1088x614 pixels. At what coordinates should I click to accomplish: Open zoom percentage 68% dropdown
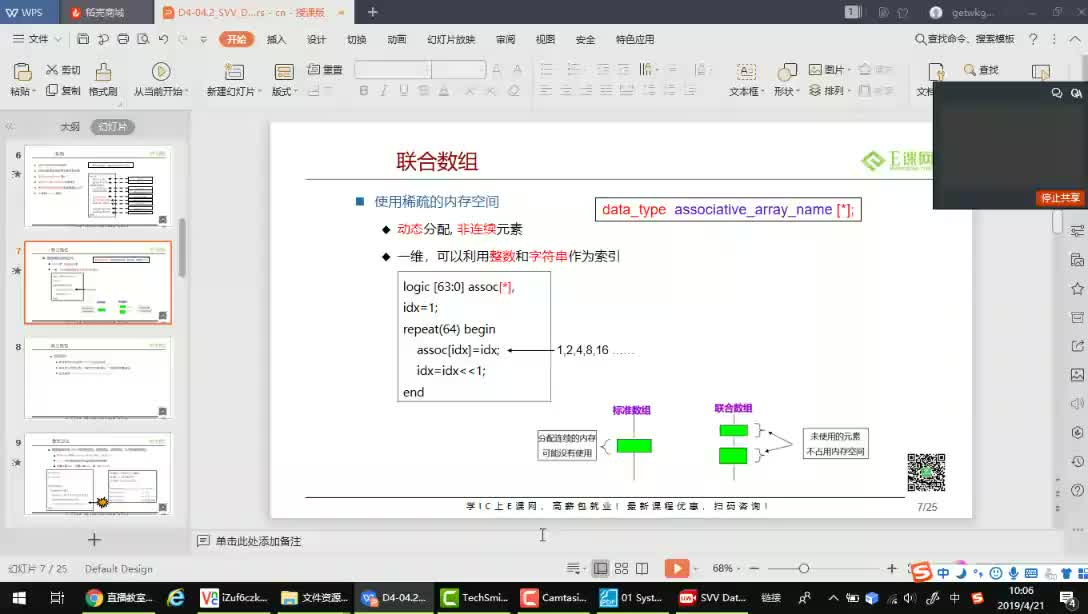[726, 568]
